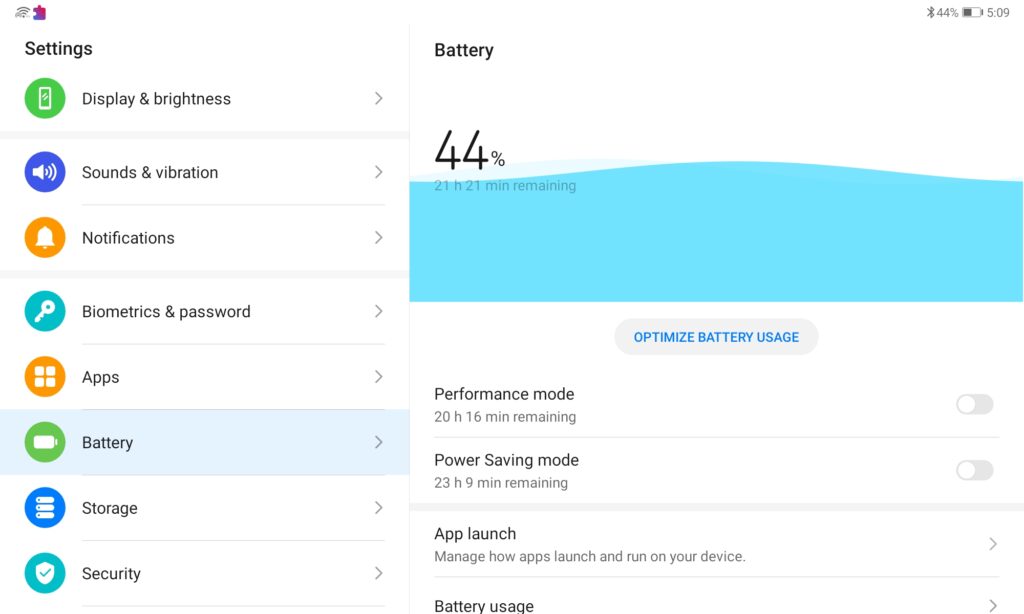Click the orange Notifications bell icon

click(45, 238)
